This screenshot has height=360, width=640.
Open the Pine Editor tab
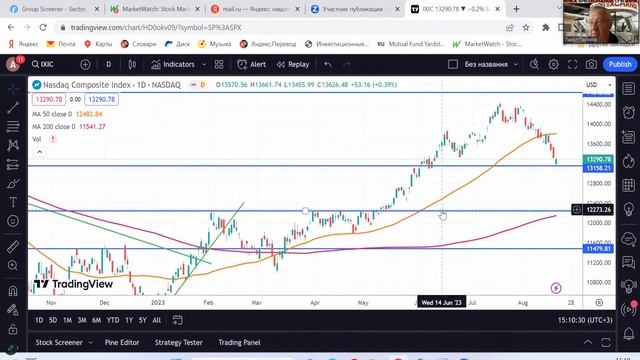tap(122, 342)
